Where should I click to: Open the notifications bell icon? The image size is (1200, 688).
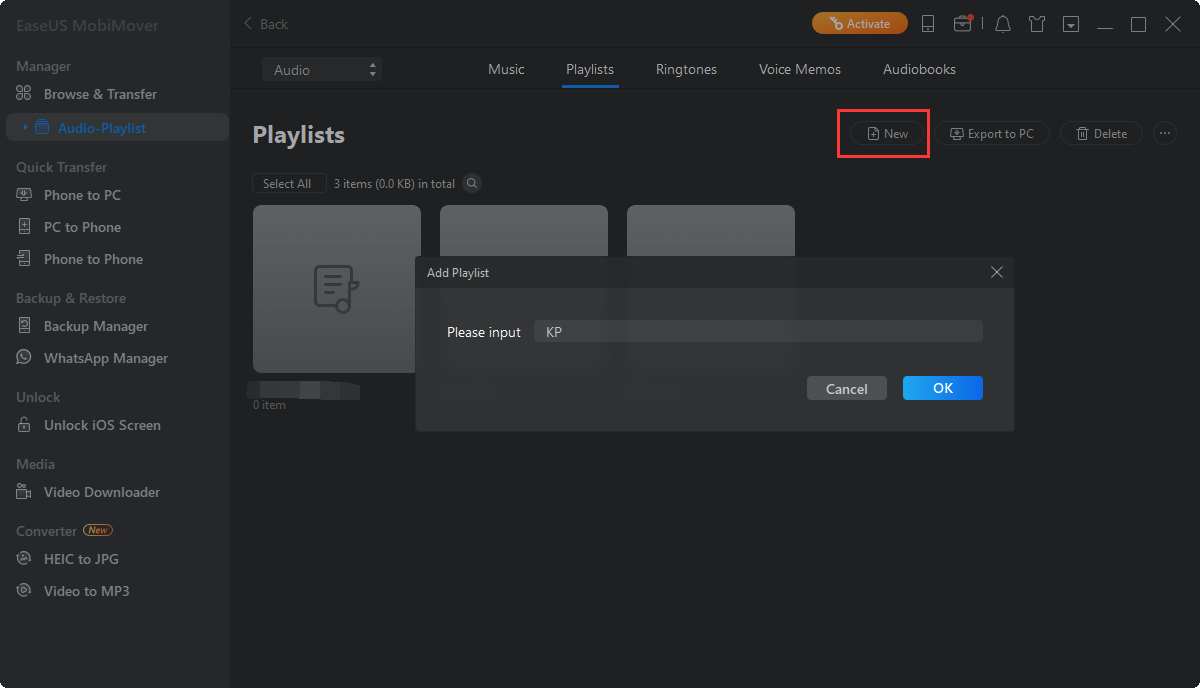tap(1003, 24)
